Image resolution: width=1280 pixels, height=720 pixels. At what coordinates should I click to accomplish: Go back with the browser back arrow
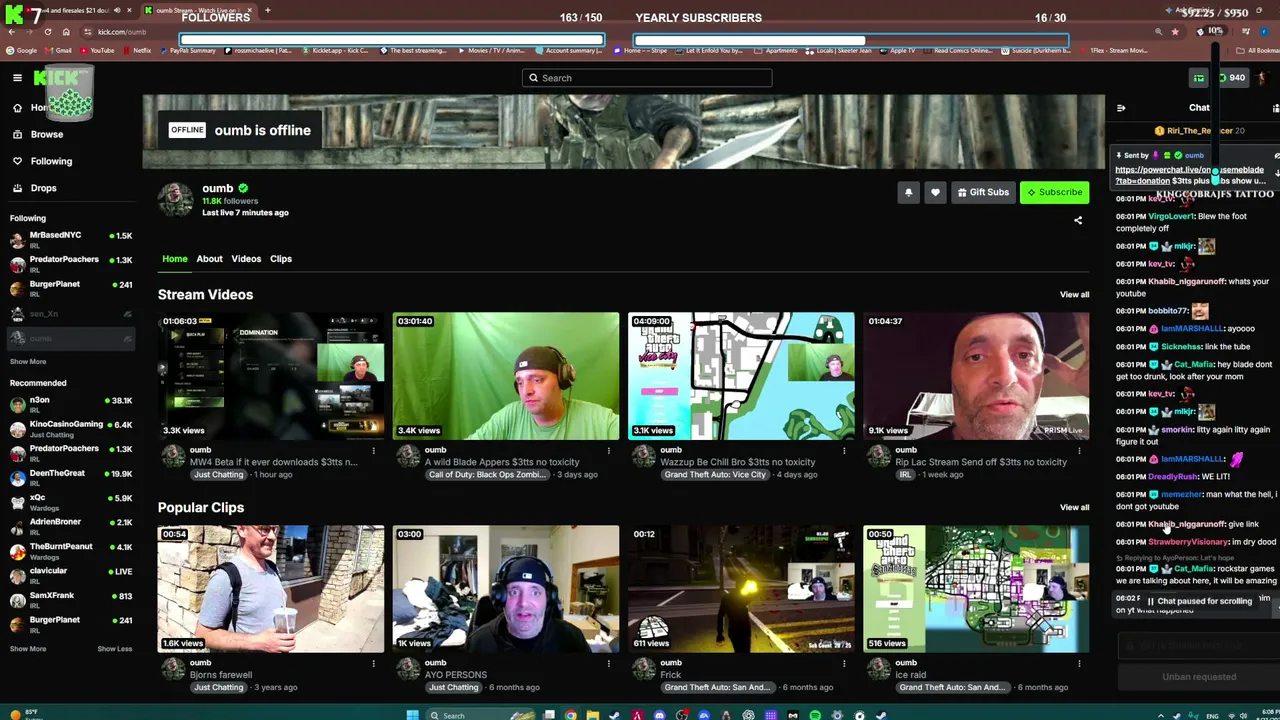point(10,32)
